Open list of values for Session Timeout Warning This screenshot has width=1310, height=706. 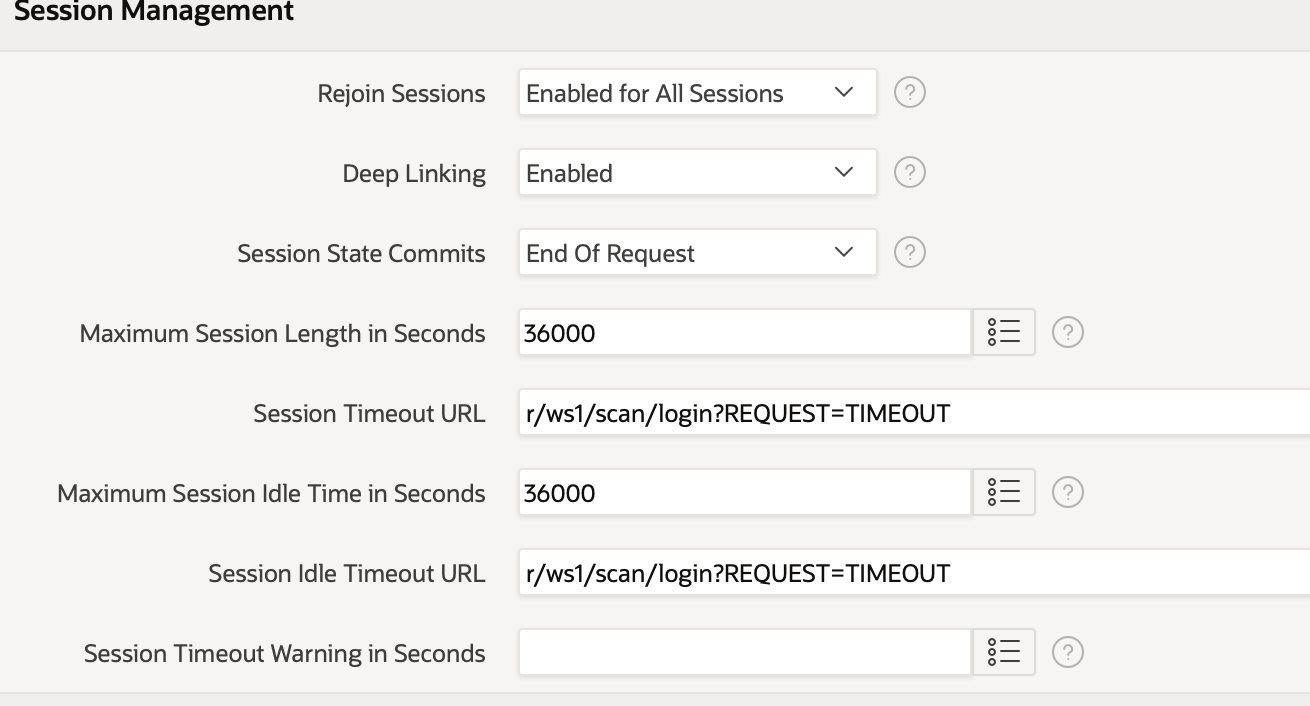(1004, 653)
